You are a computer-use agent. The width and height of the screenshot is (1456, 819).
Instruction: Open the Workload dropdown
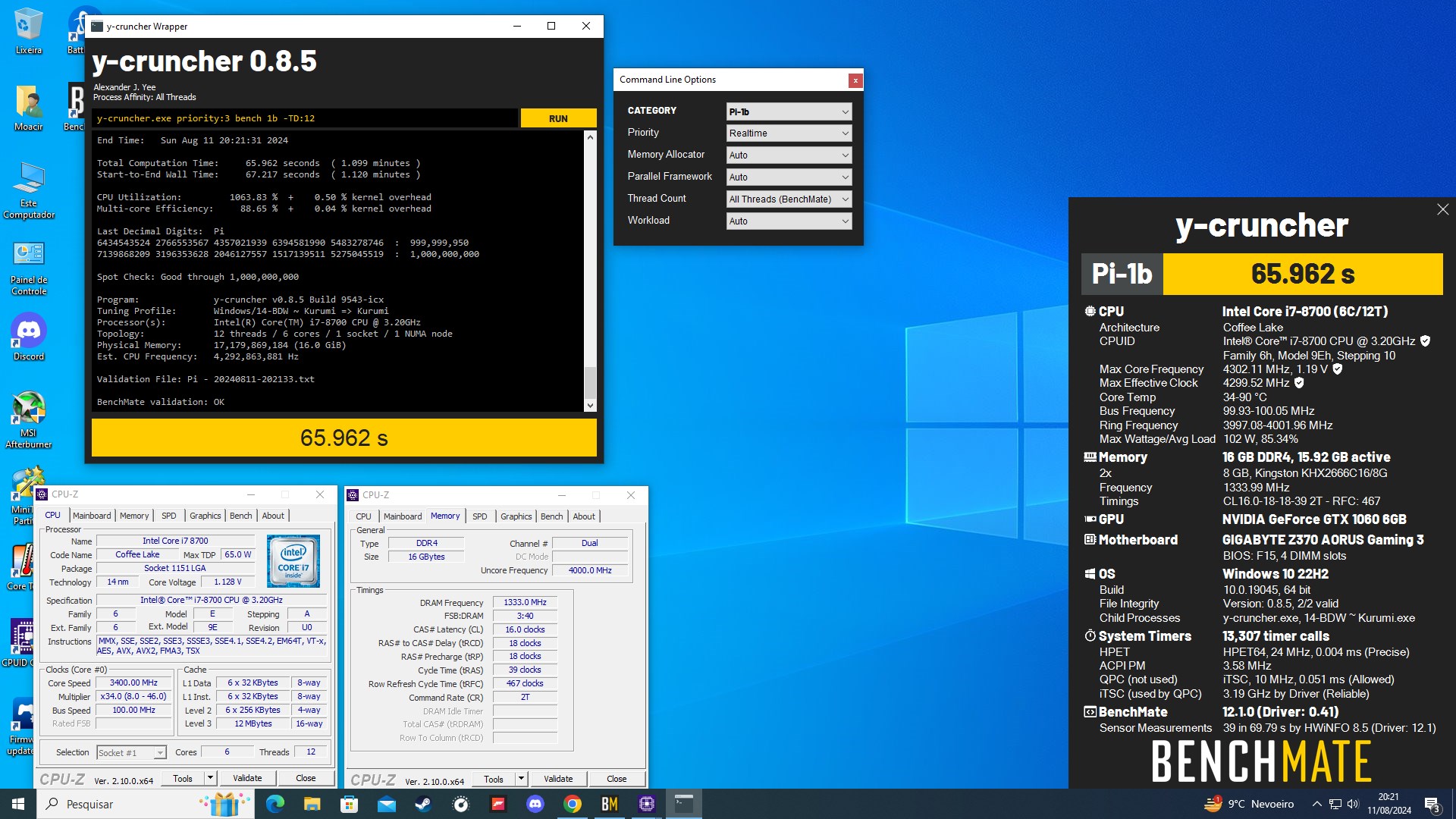(789, 221)
